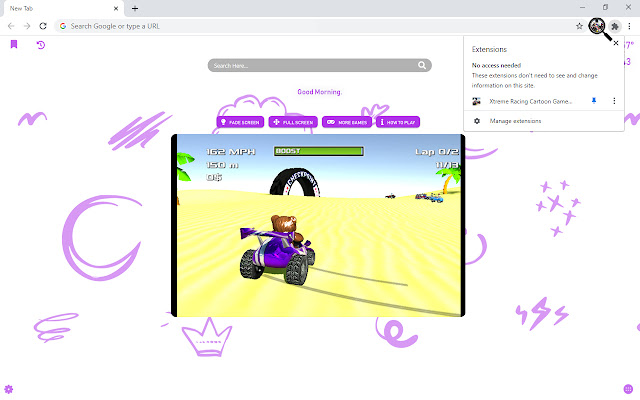
Task: Click the purple bookmark icon
Action: point(14,44)
